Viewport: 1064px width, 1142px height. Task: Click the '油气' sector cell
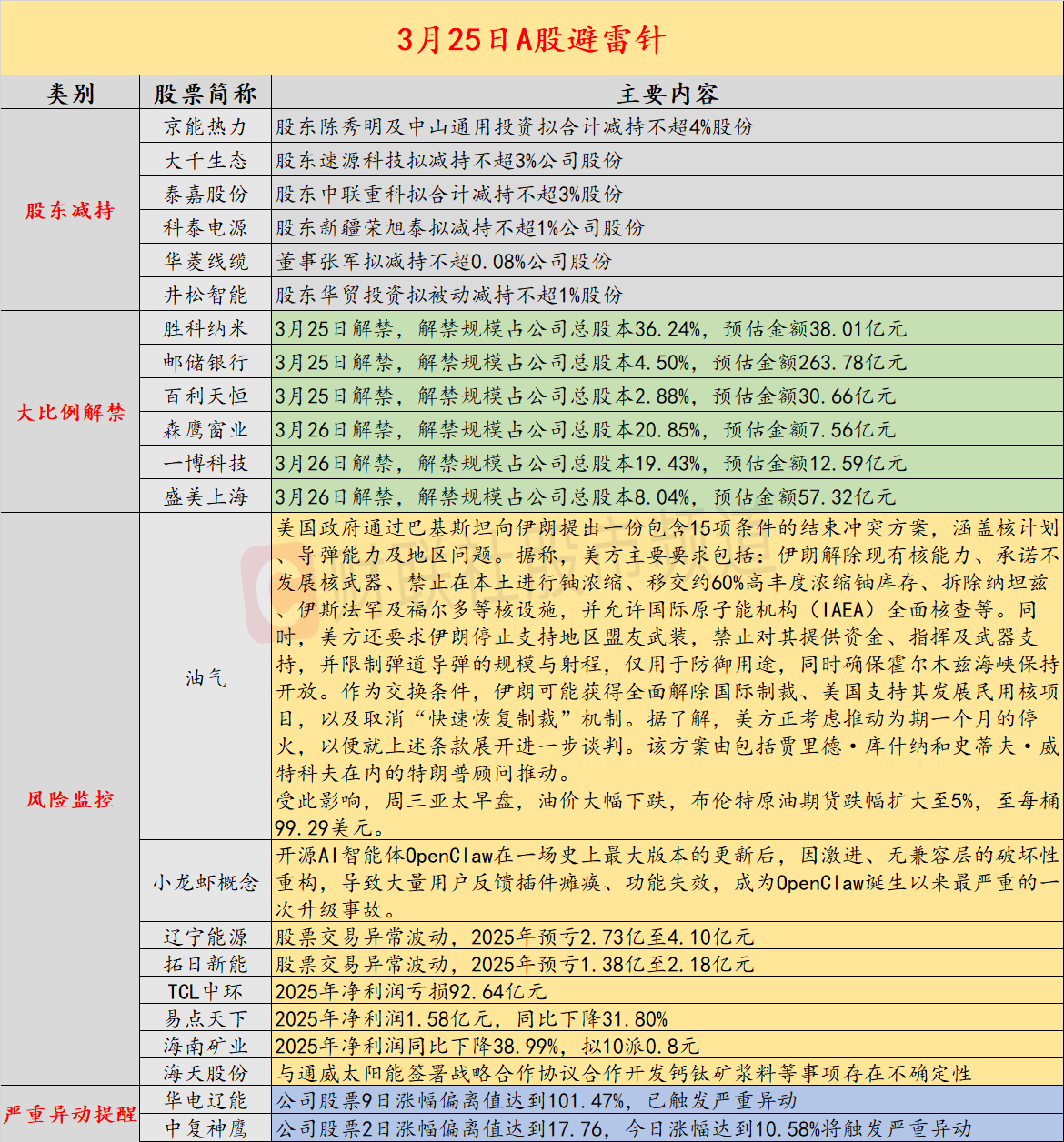tap(206, 678)
